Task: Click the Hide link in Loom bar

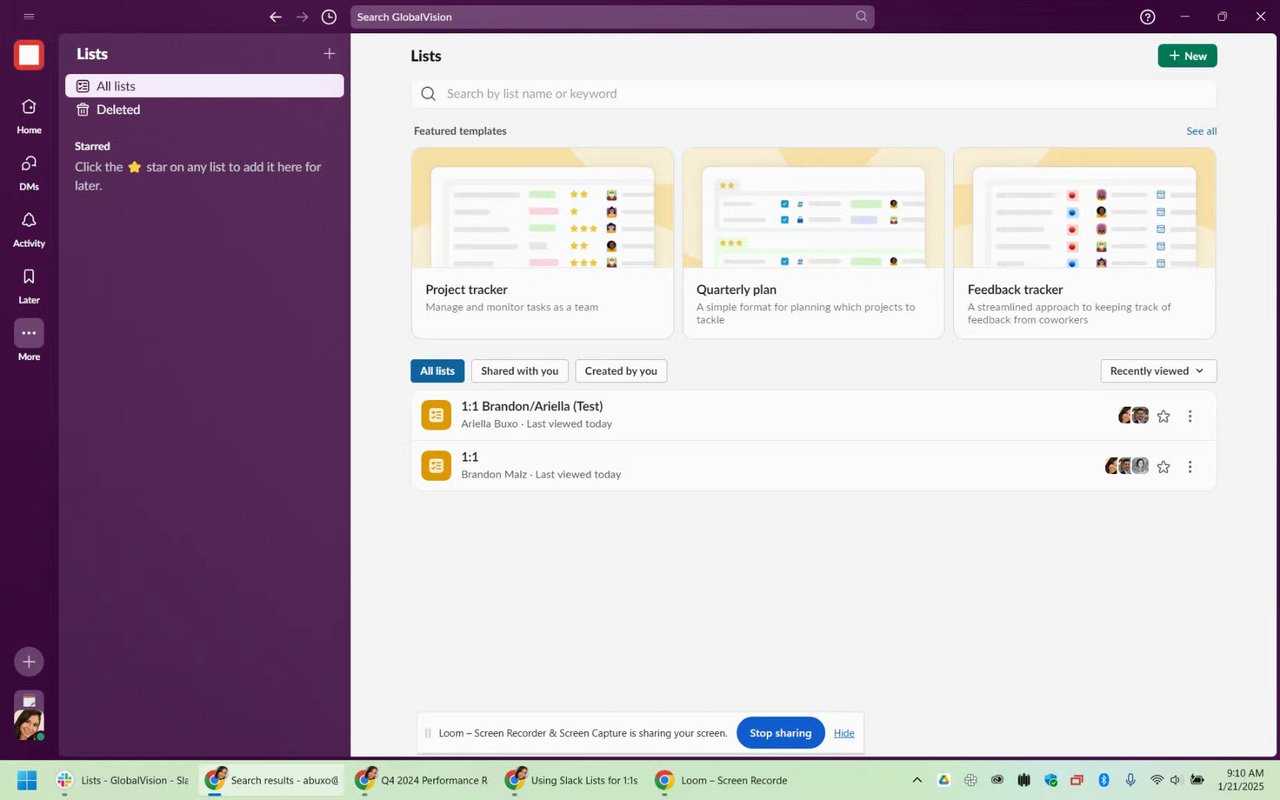Action: (x=844, y=733)
